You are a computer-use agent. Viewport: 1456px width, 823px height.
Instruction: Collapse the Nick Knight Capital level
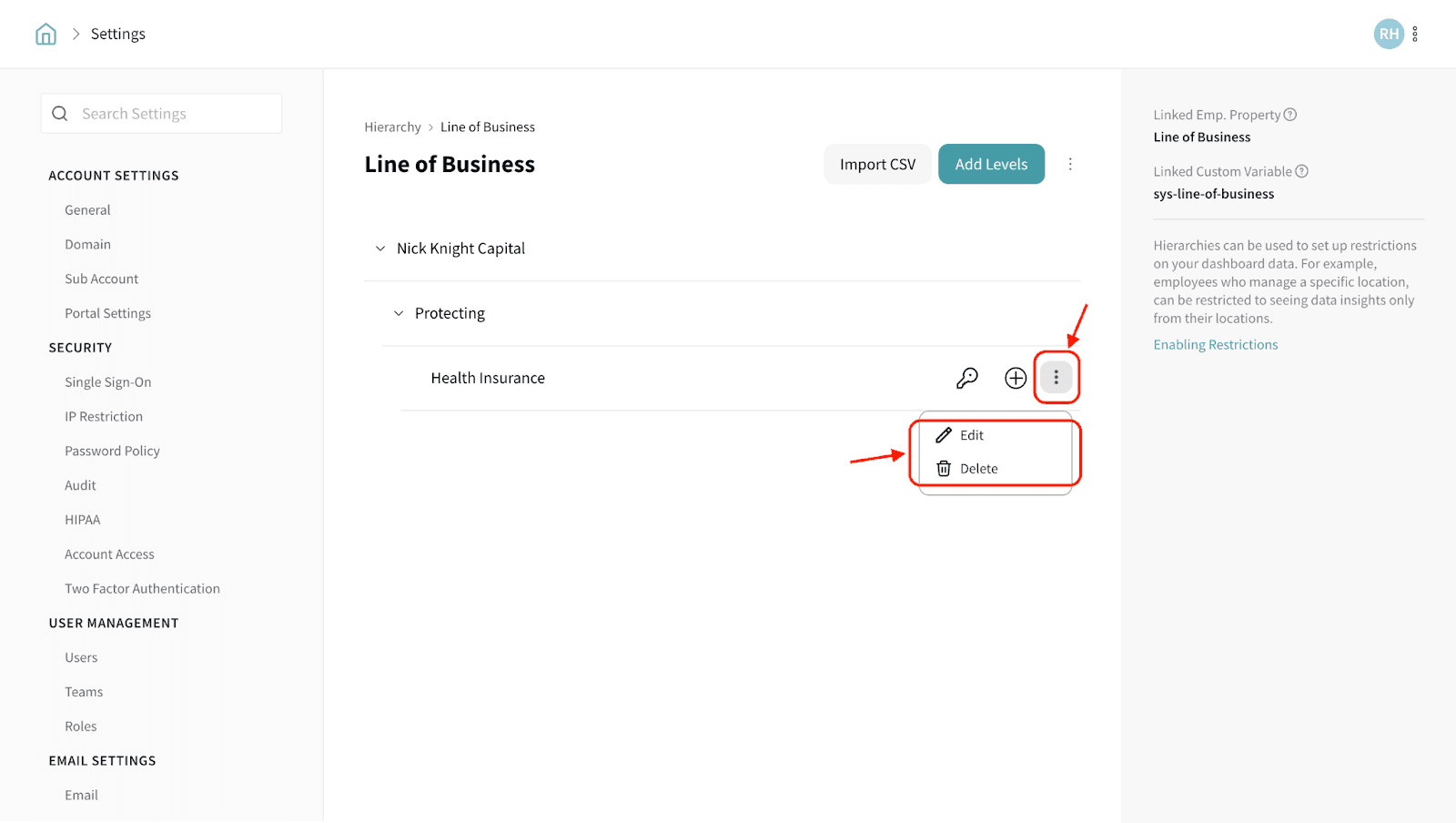pyautogui.click(x=380, y=249)
